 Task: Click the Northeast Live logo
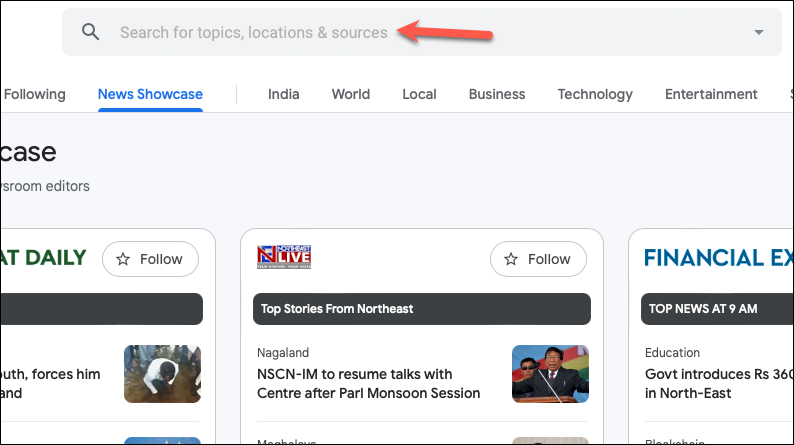click(x=284, y=257)
